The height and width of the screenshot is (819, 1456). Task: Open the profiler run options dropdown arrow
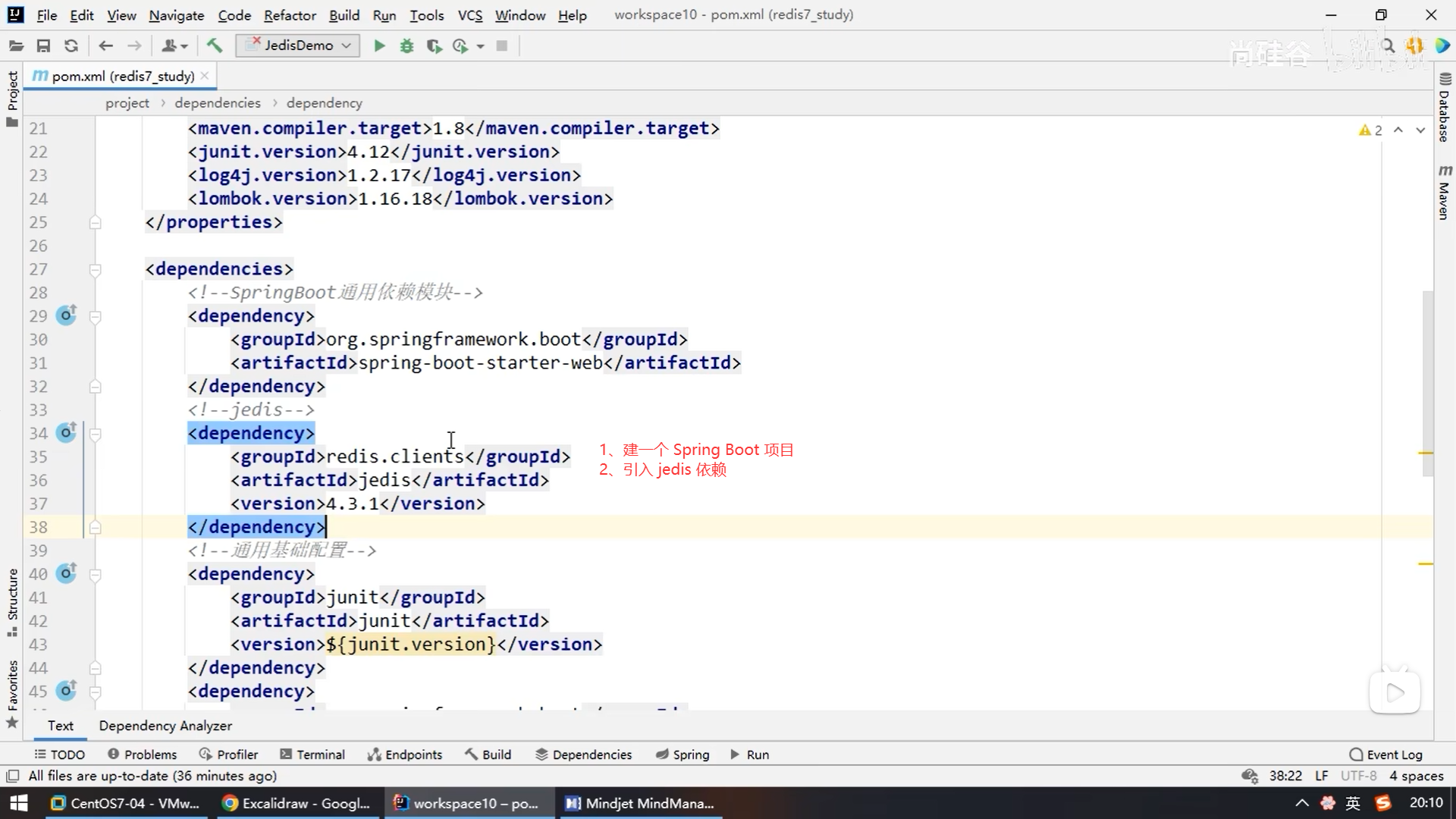[x=480, y=46]
